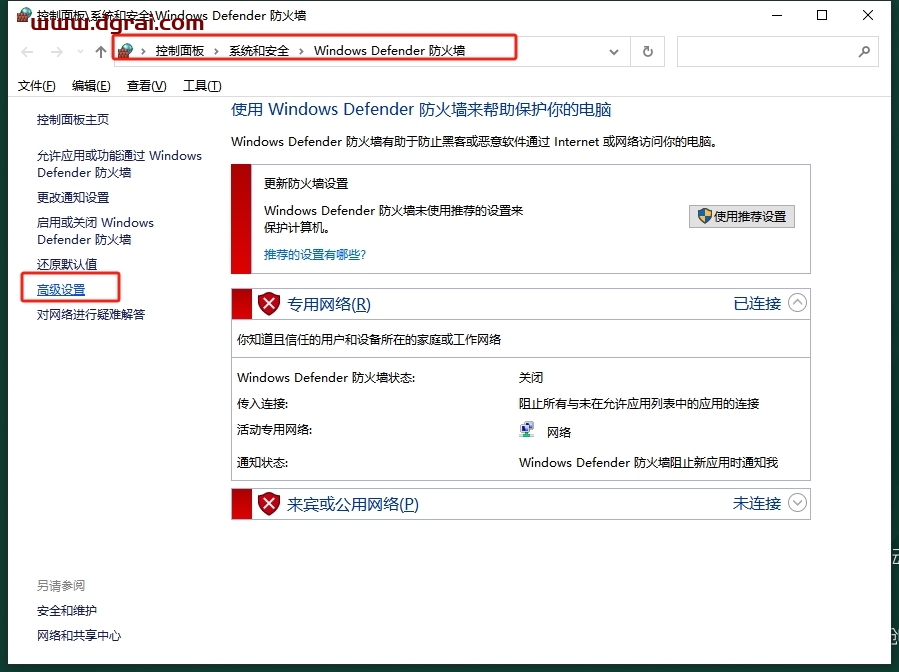Click the magnifier search icon
Image resolution: width=899 pixels, height=672 pixels.
pyautogui.click(x=864, y=52)
